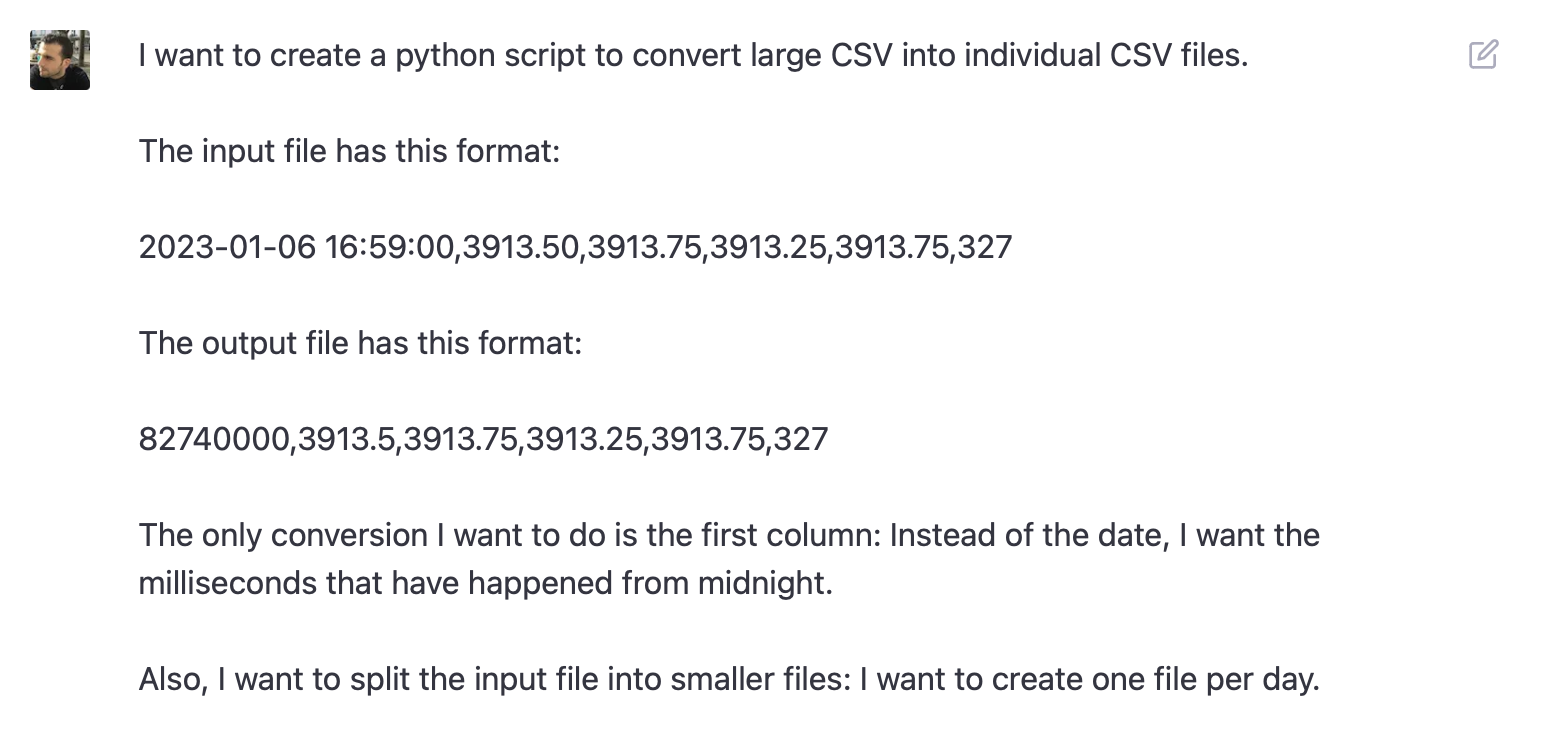Click the word "python" in the first line
The height and width of the screenshot is (736, 1558).
click(x=440, y=55)
